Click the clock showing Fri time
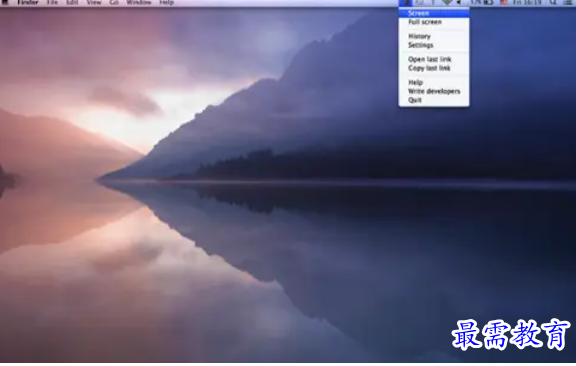The image size is (576, 366). [527, 3]
